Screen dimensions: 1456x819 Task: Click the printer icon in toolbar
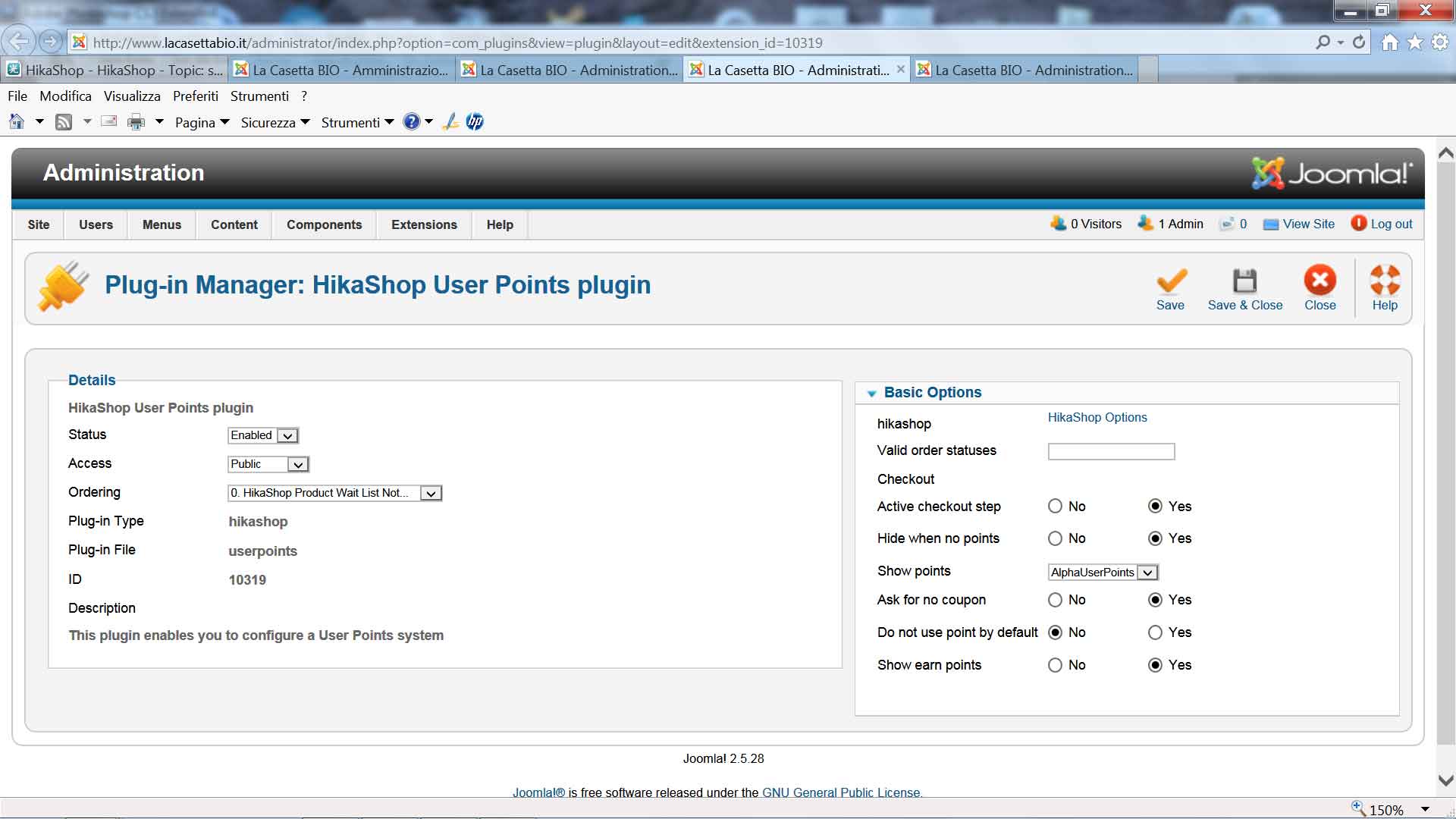[136, 122]
